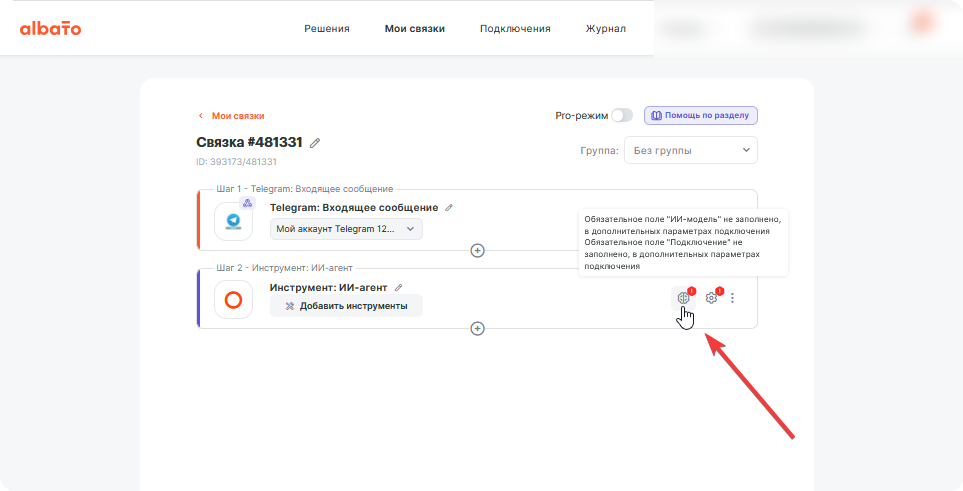963x491 pixels.
Task: Open Журнал menu item
Action: pos(606,28)
